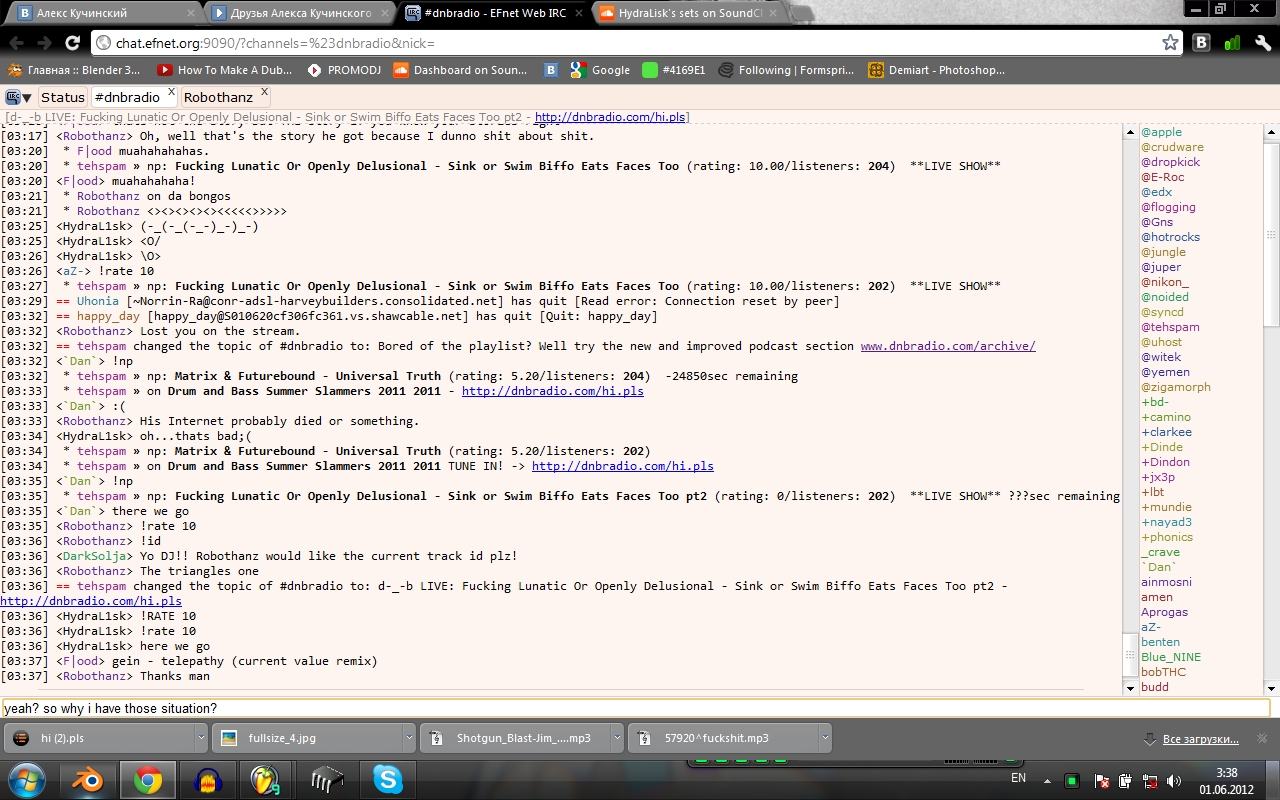Screen dimensions: 1280x800
Task: Open www.dnbradio.com/archive/ link
Action: click(948, 346)
